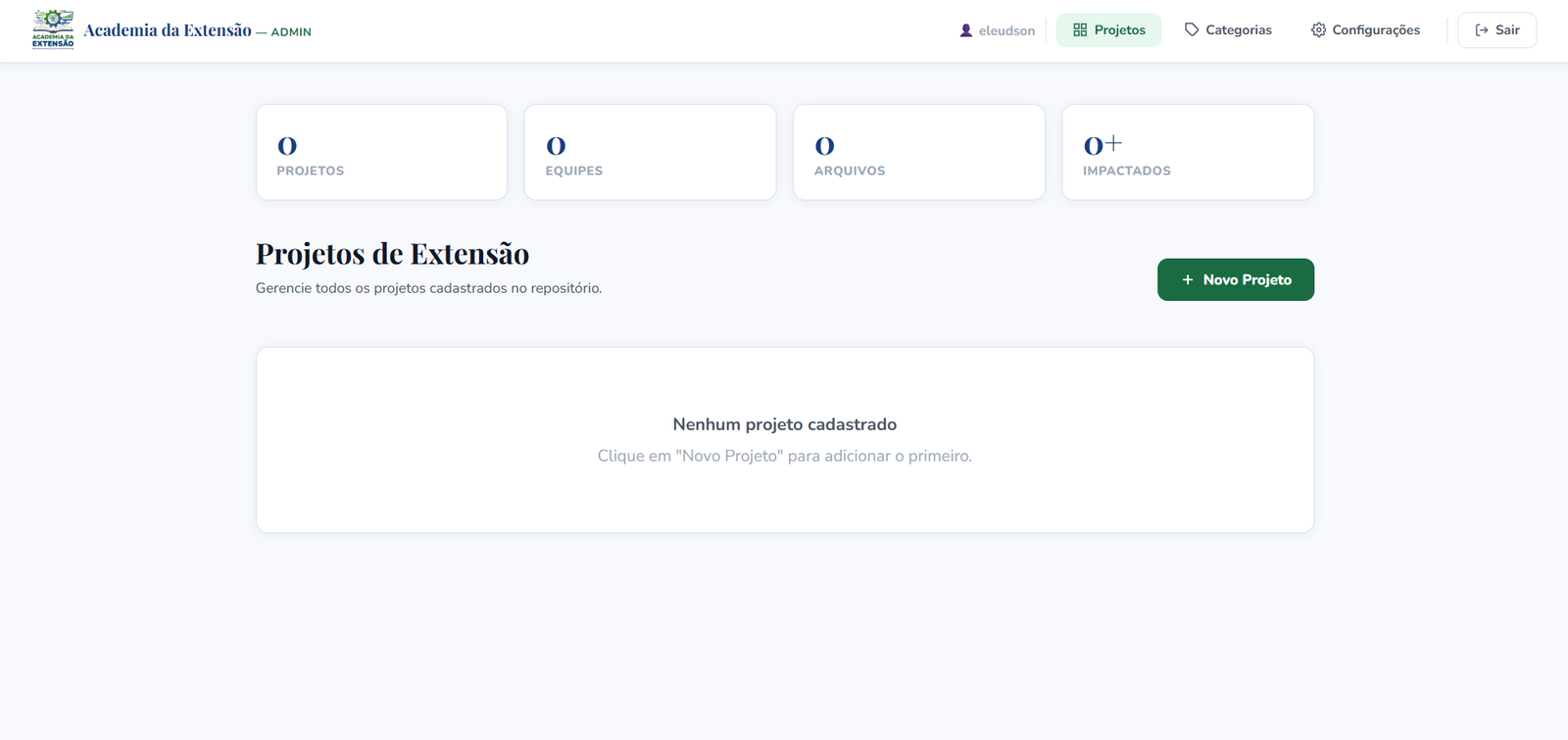Select the IMPACTADOS stat card
Image resolution: width=1568 pixels, height=740 pixels.
(x=1188, y=152)
